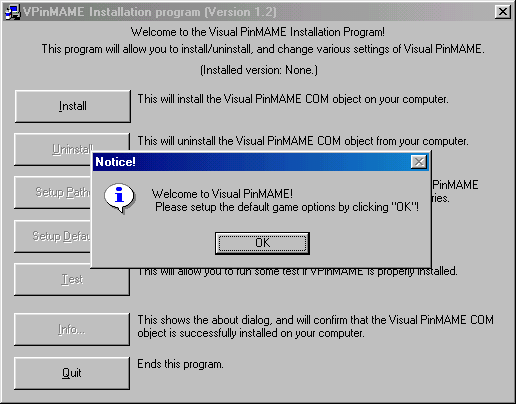
Task: Choose the Setup Defaults button
Action: click(53, 236)
